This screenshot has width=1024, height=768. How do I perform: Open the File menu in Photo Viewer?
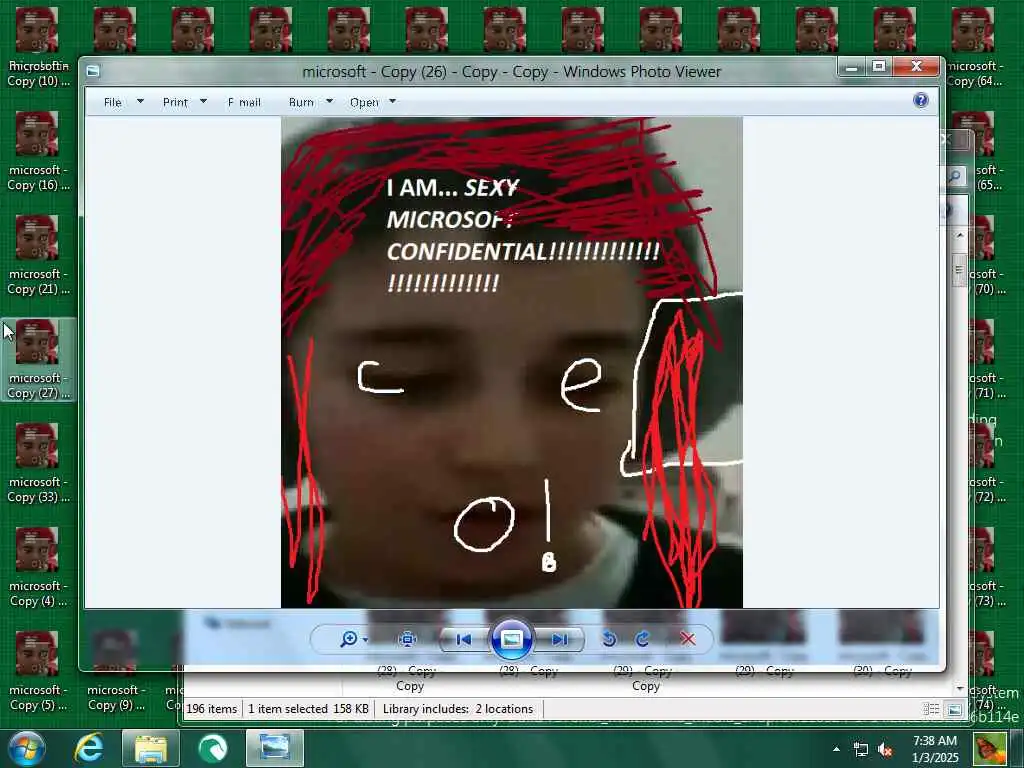tap(113, 102)
